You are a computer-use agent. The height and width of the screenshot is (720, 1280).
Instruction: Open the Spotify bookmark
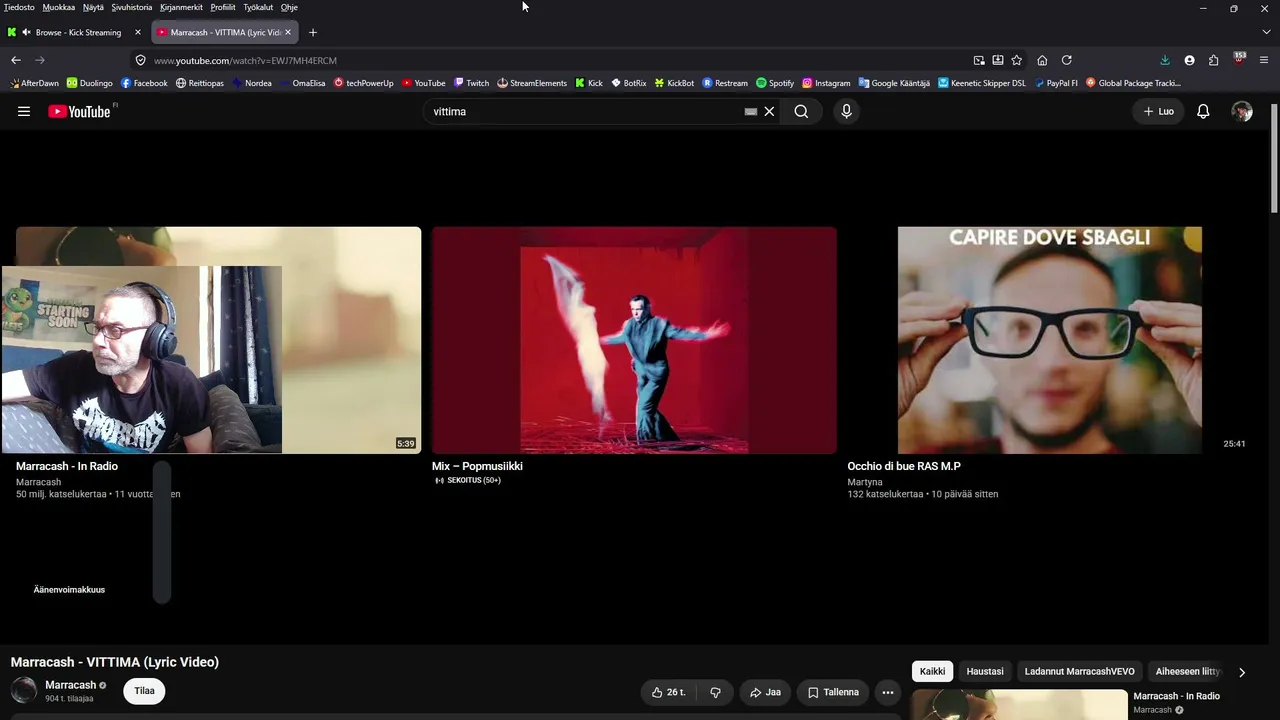(x=775, y=83)
